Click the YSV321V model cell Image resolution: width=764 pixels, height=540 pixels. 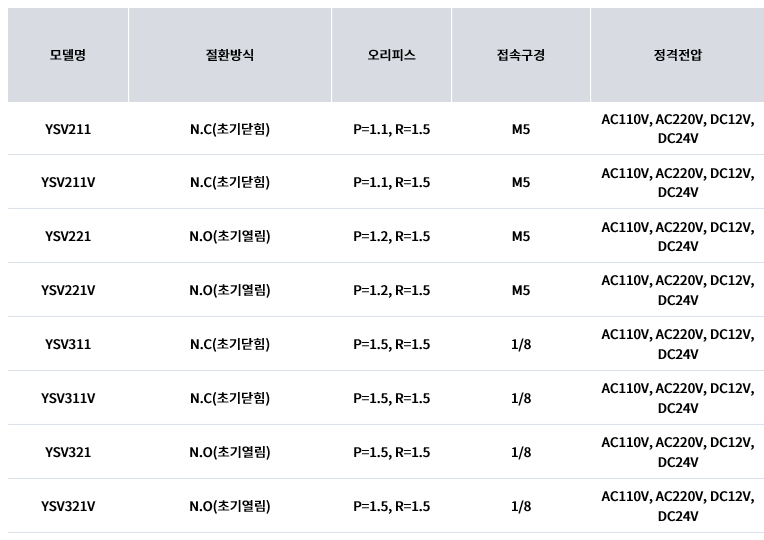[68, 506]
